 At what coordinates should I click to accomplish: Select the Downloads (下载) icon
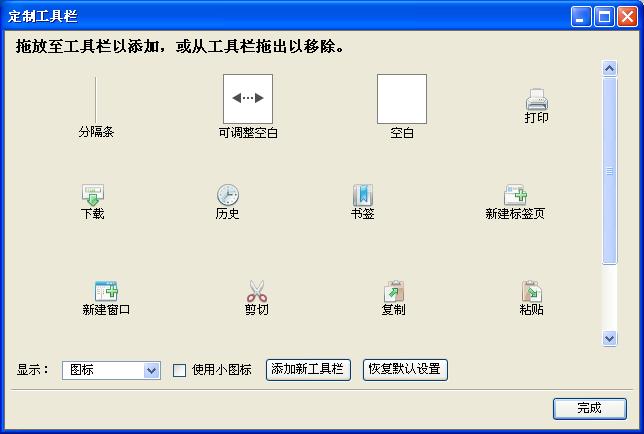click(x=93, y=195)
